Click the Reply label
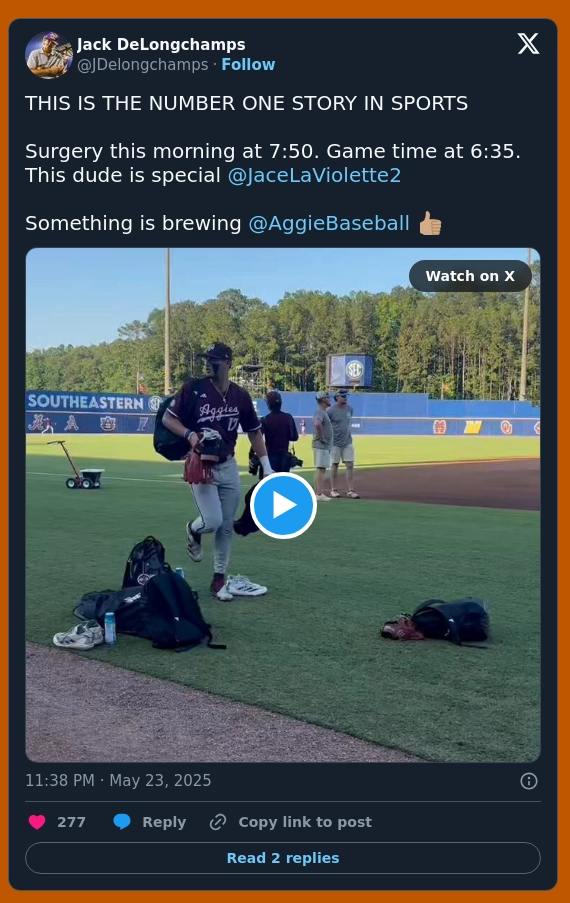 pos(164,822)
